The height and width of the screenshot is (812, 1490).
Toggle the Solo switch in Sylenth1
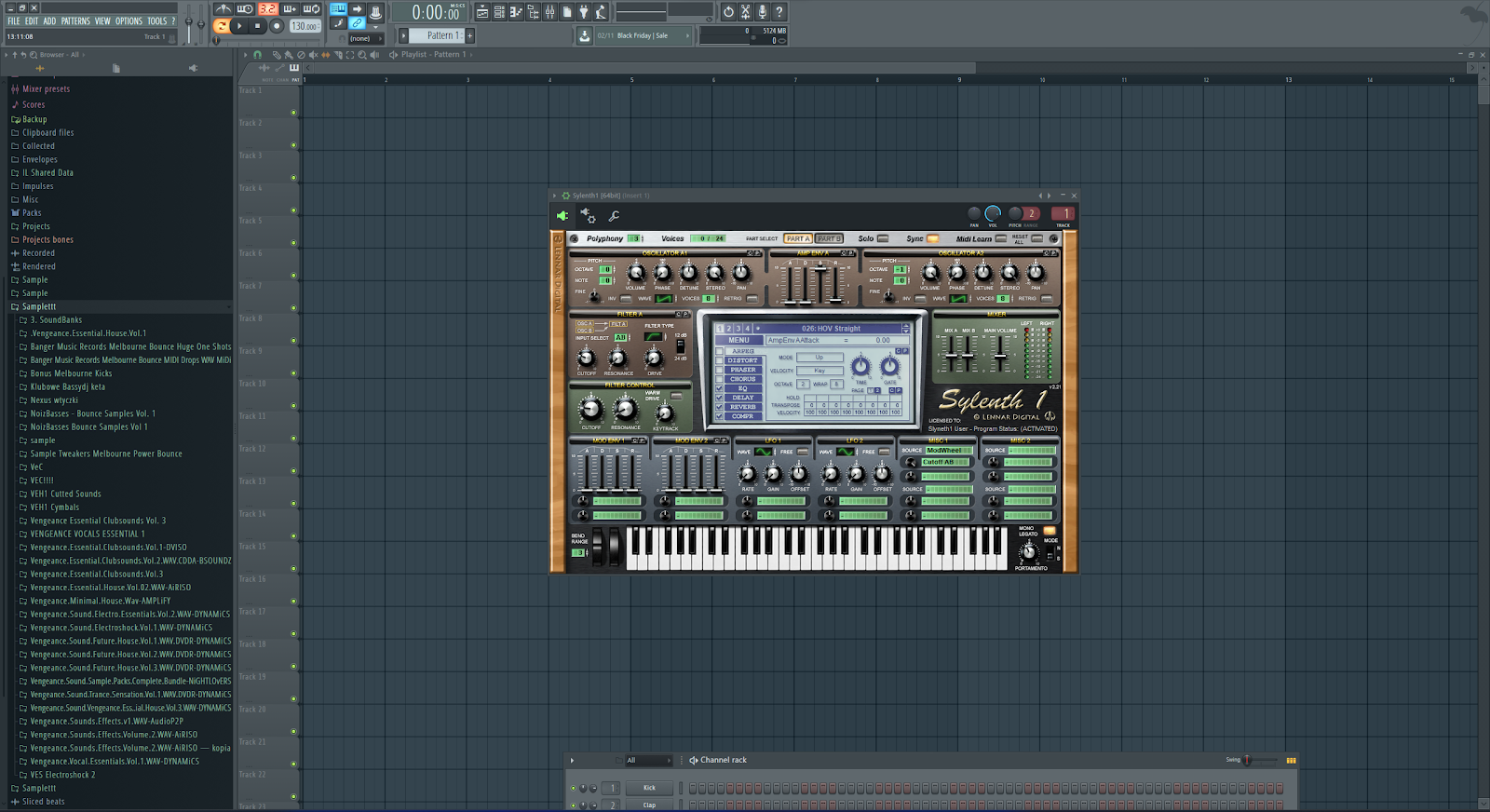coord(883,238)
